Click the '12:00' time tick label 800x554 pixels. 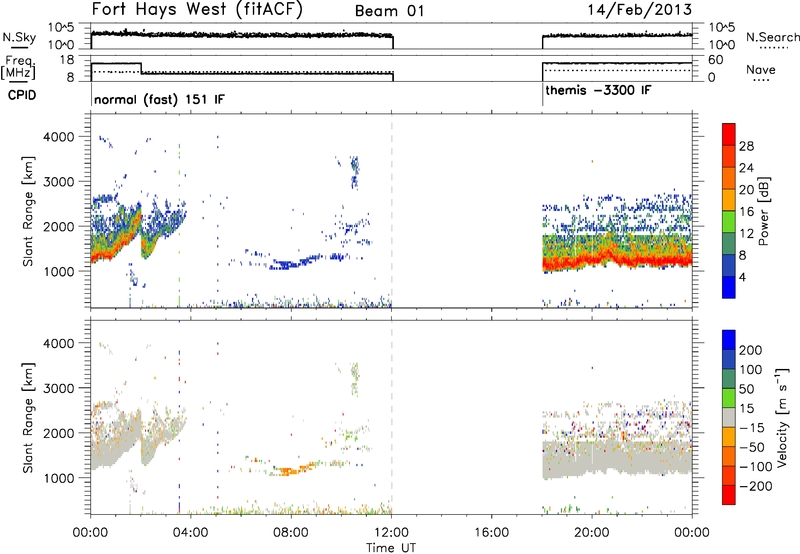pos(391,533)
